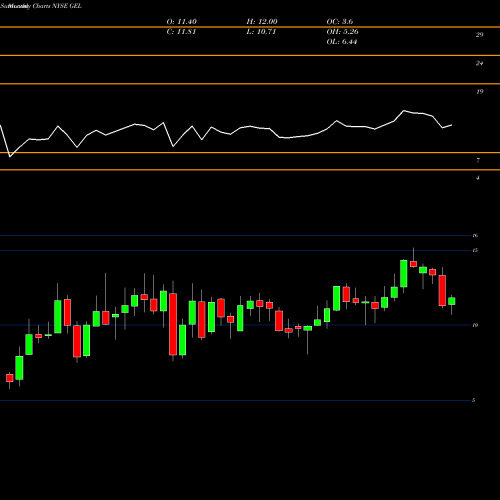Select the rightmost green candlestick
This screenshot has width=500, height=500.
(x=452, y=301)
